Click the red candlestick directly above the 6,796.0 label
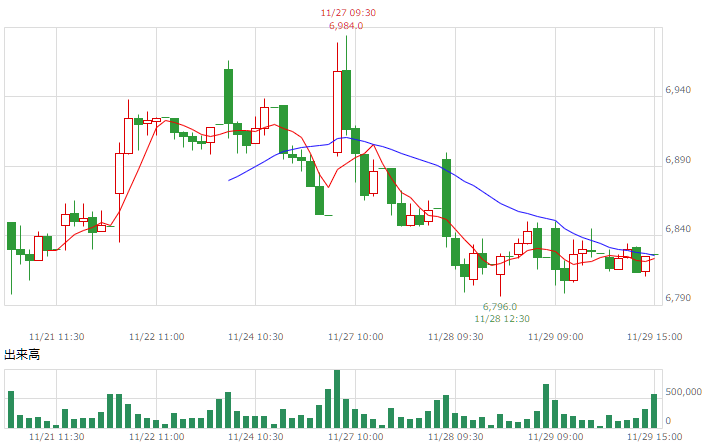The height and width of the screenshot is (448, 706). pos(500,265)
